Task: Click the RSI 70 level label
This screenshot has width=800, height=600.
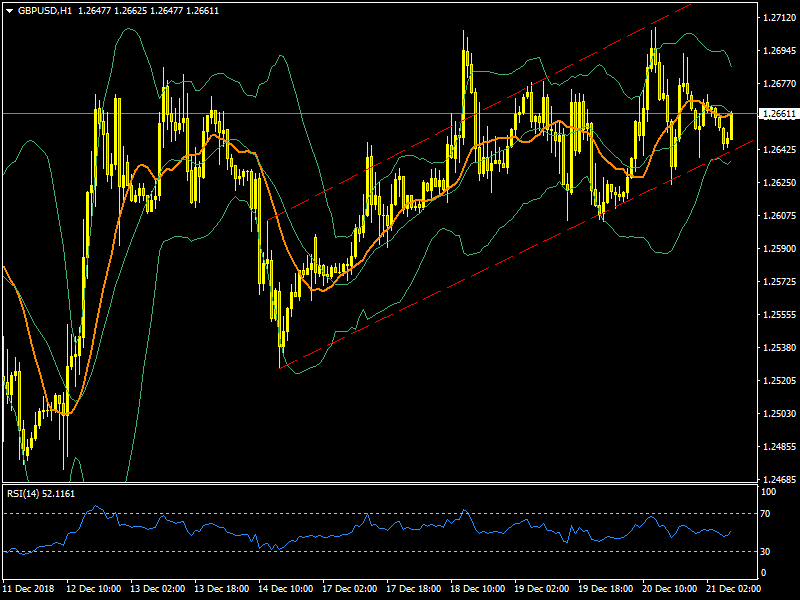Action: point(767,513)
